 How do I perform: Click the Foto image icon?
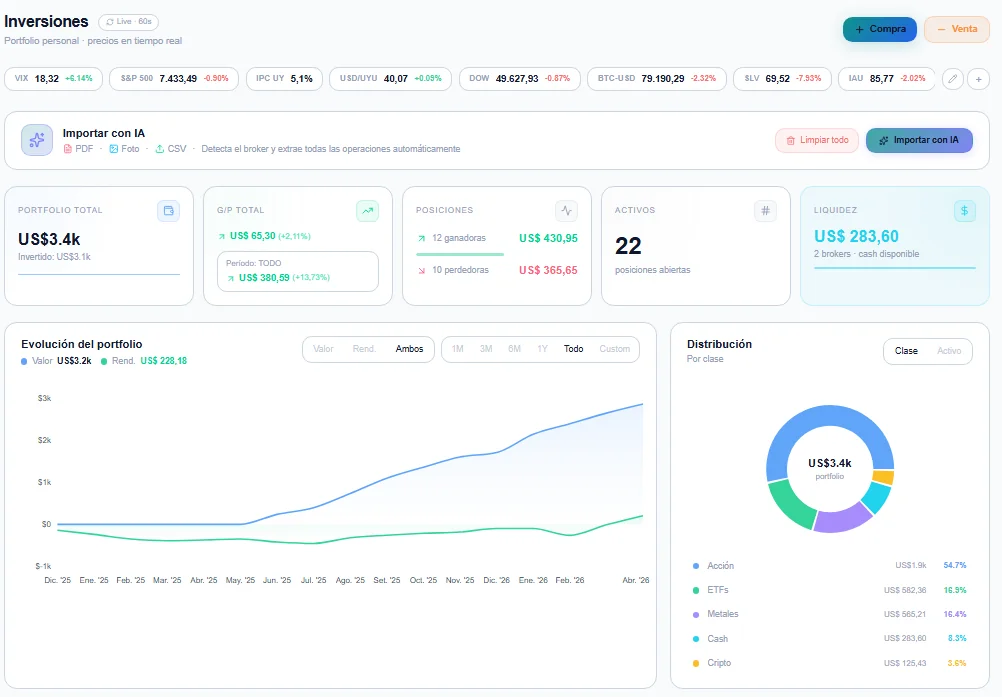pos(114,149)
